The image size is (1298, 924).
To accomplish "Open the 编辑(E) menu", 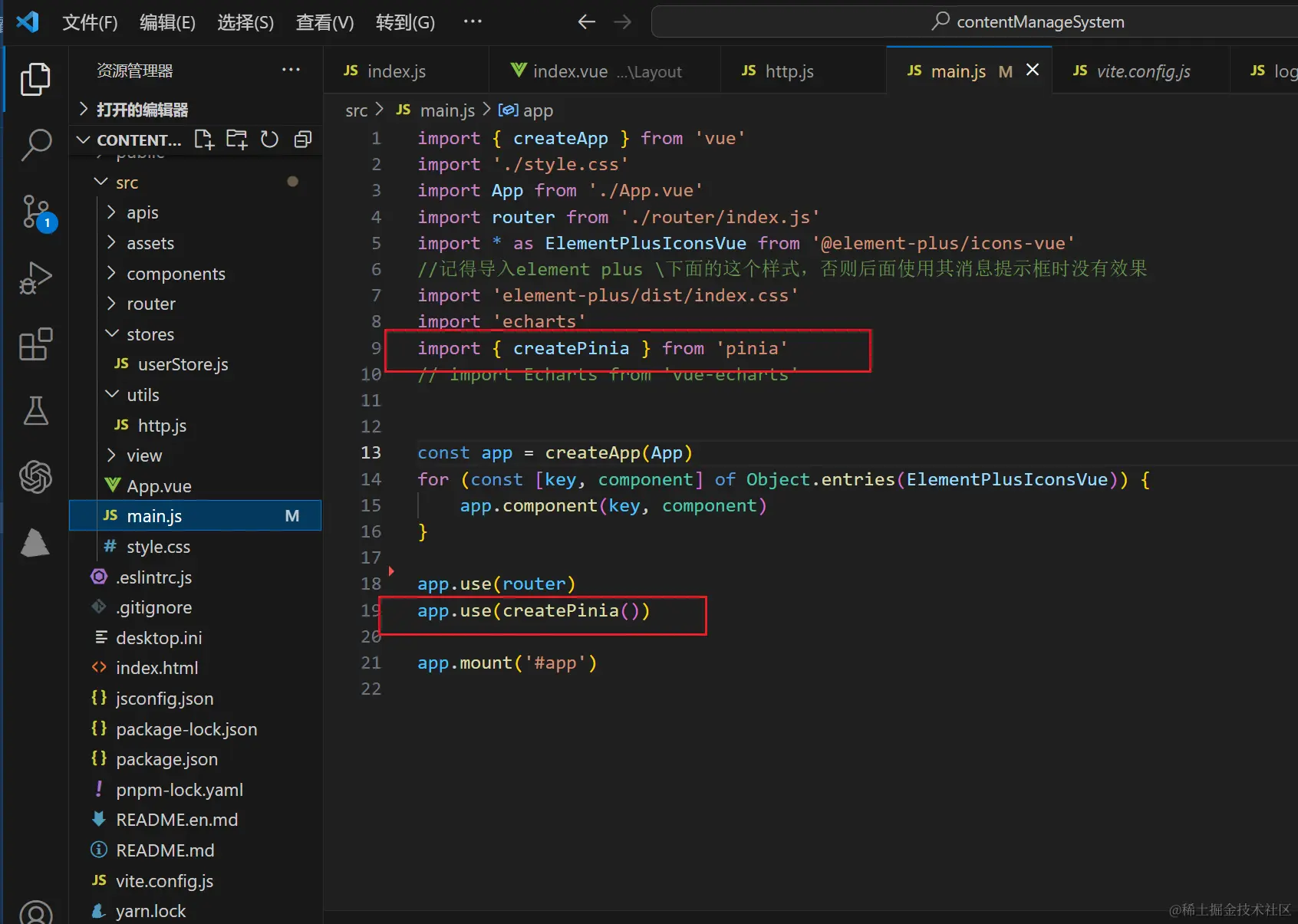I will (x=167, y=22).
